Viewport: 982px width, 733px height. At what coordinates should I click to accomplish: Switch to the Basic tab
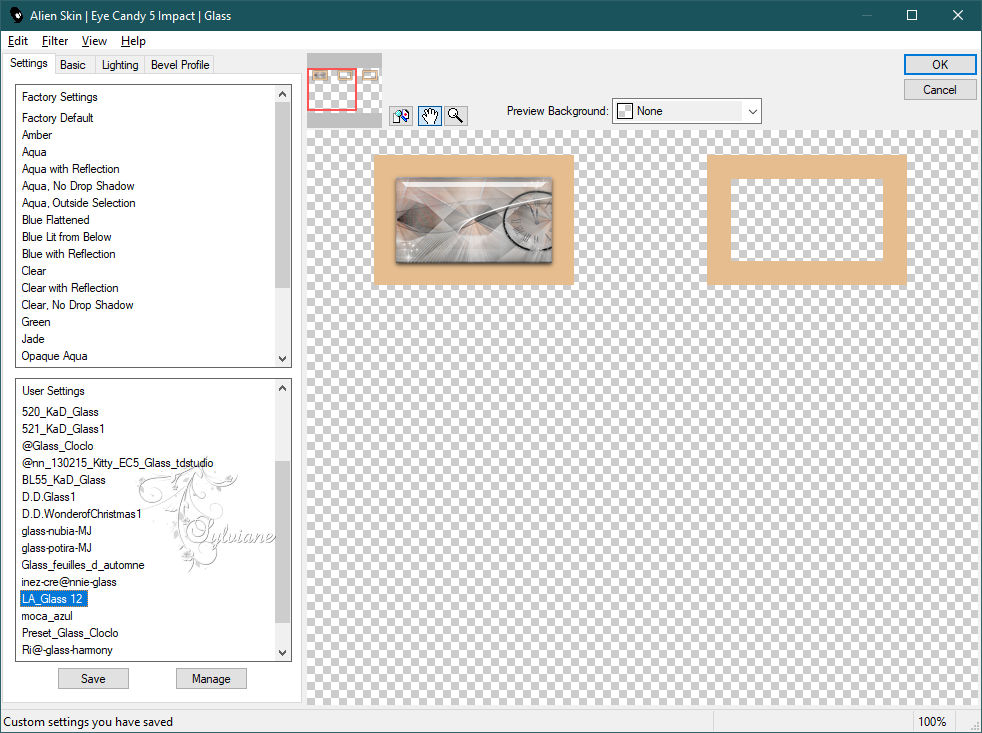[73, 65]
